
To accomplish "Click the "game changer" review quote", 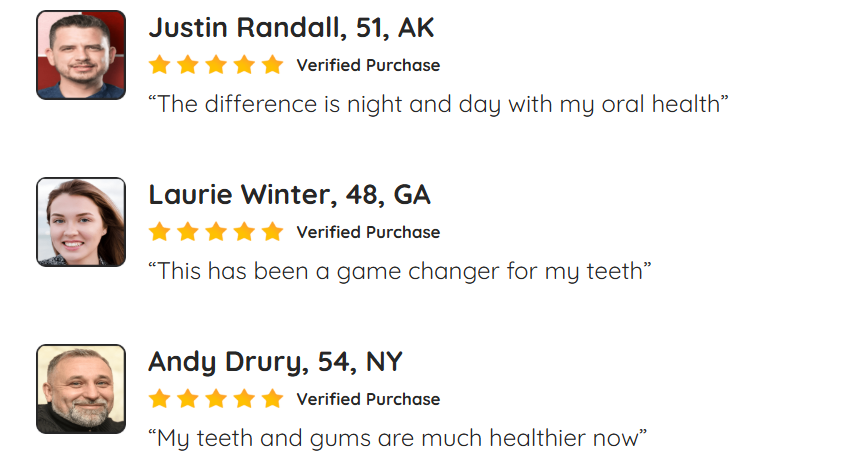I will click(x=400, y=271).
